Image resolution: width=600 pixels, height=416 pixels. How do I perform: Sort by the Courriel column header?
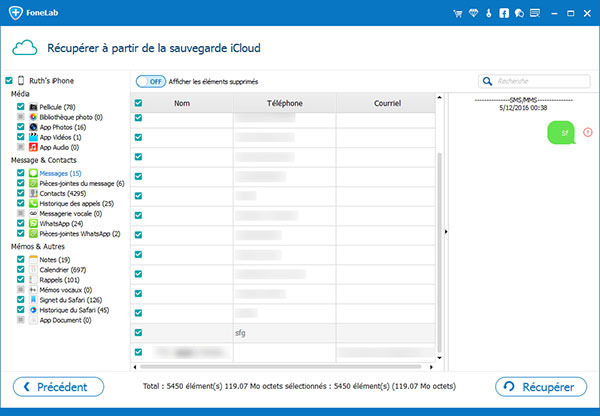(386, 103)
